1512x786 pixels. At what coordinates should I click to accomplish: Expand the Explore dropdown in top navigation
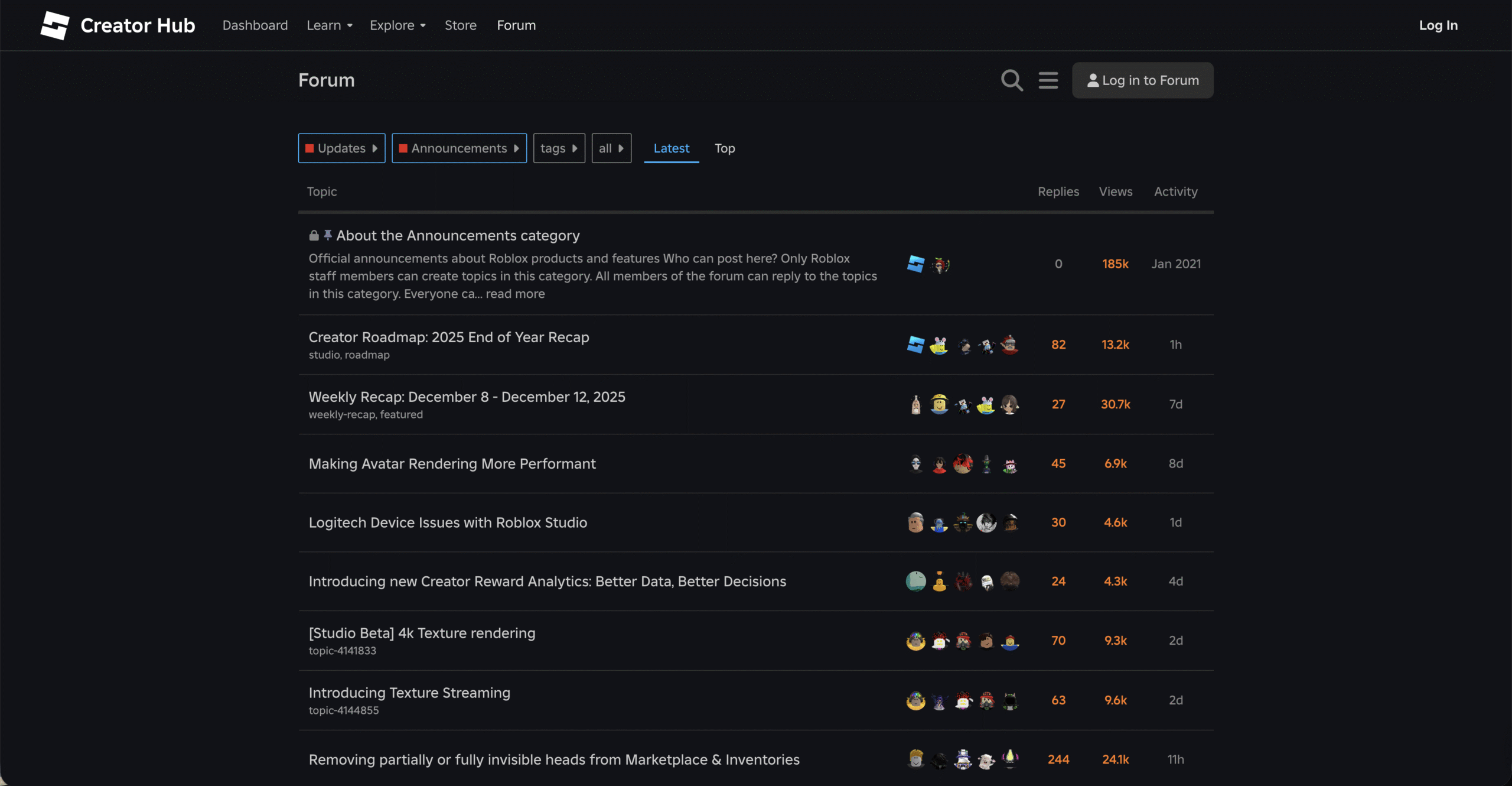pos(397,25)
